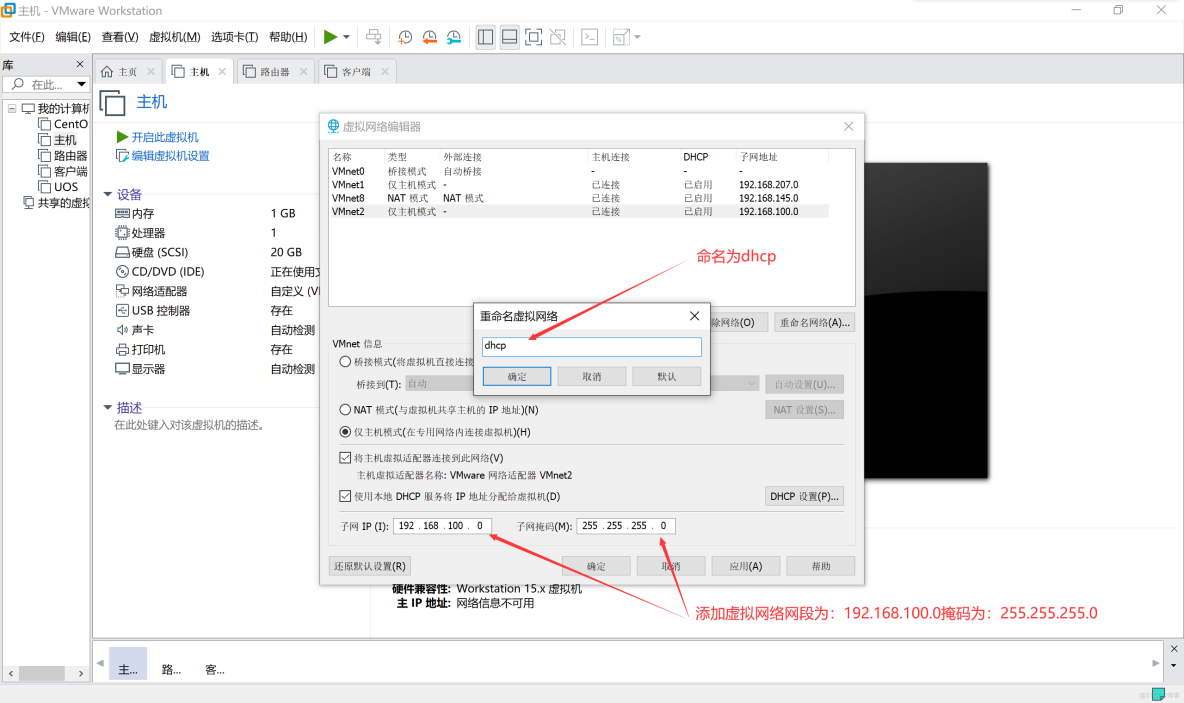Open the 虚拟机(M) menu
This screenshot has height=703, width=1184.
pos(174,37)
